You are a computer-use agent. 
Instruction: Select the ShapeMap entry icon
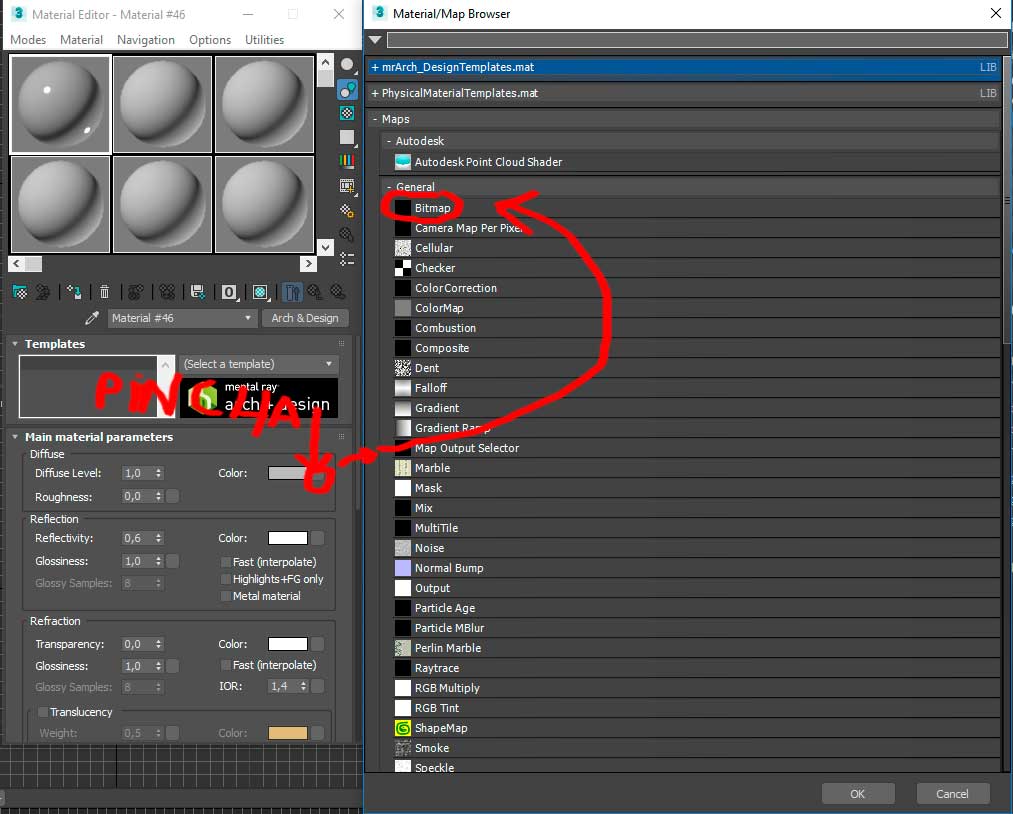coord(402,728)
